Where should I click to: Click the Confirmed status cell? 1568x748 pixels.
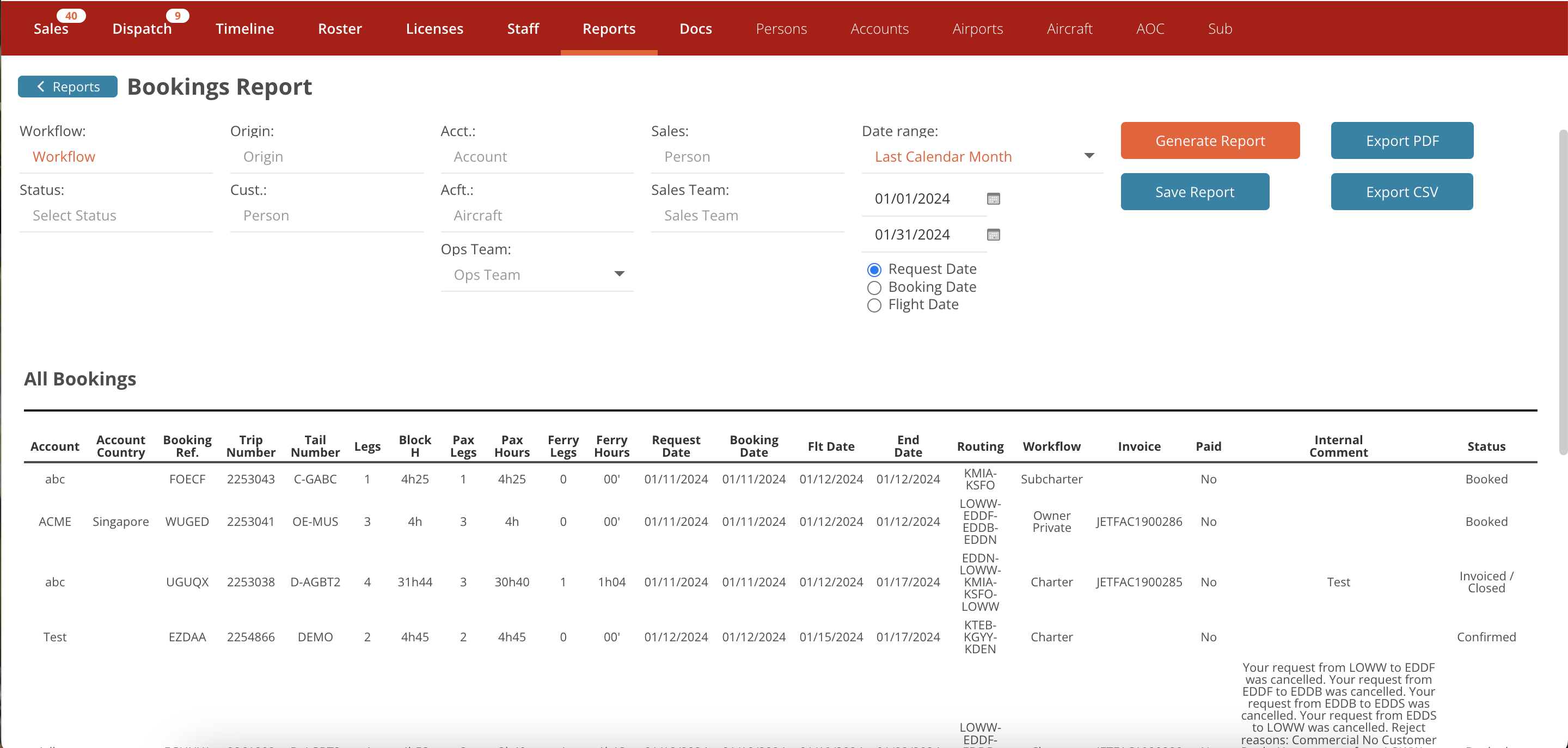[1486, 637]
